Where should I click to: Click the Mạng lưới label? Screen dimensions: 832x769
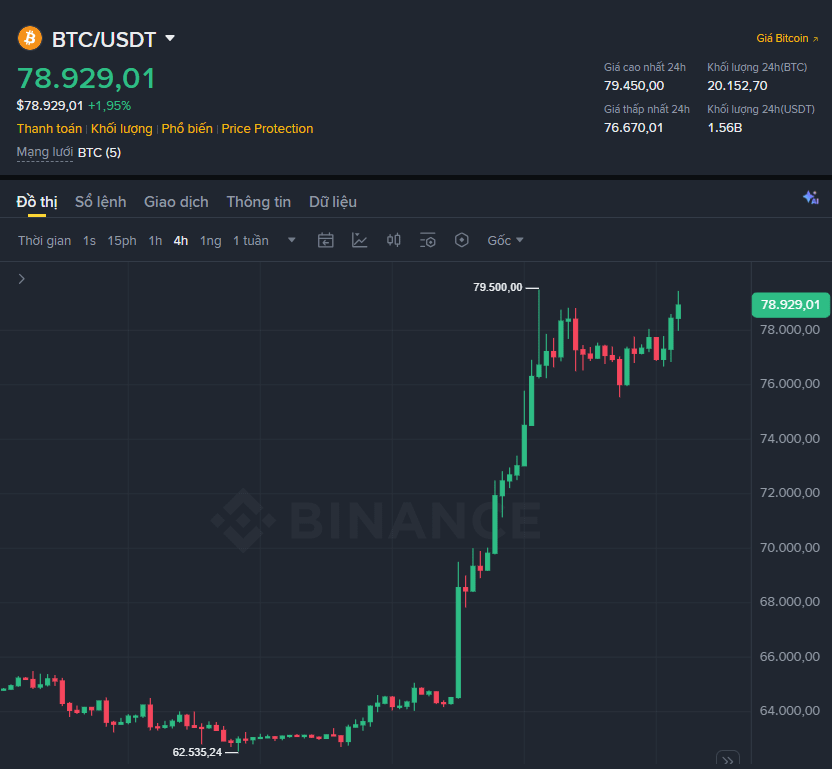click(x=45, y=152)
